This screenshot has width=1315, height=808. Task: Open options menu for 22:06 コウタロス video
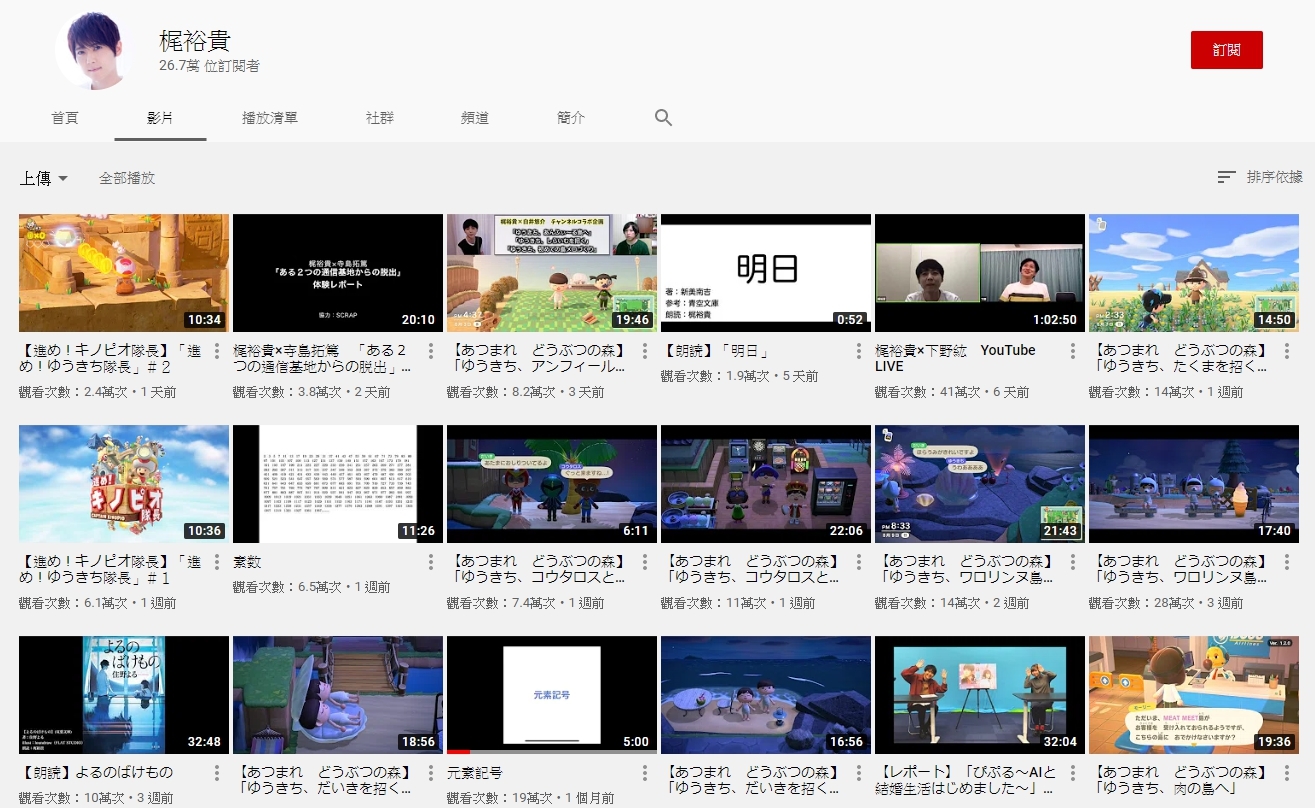[x=859, y=562]
